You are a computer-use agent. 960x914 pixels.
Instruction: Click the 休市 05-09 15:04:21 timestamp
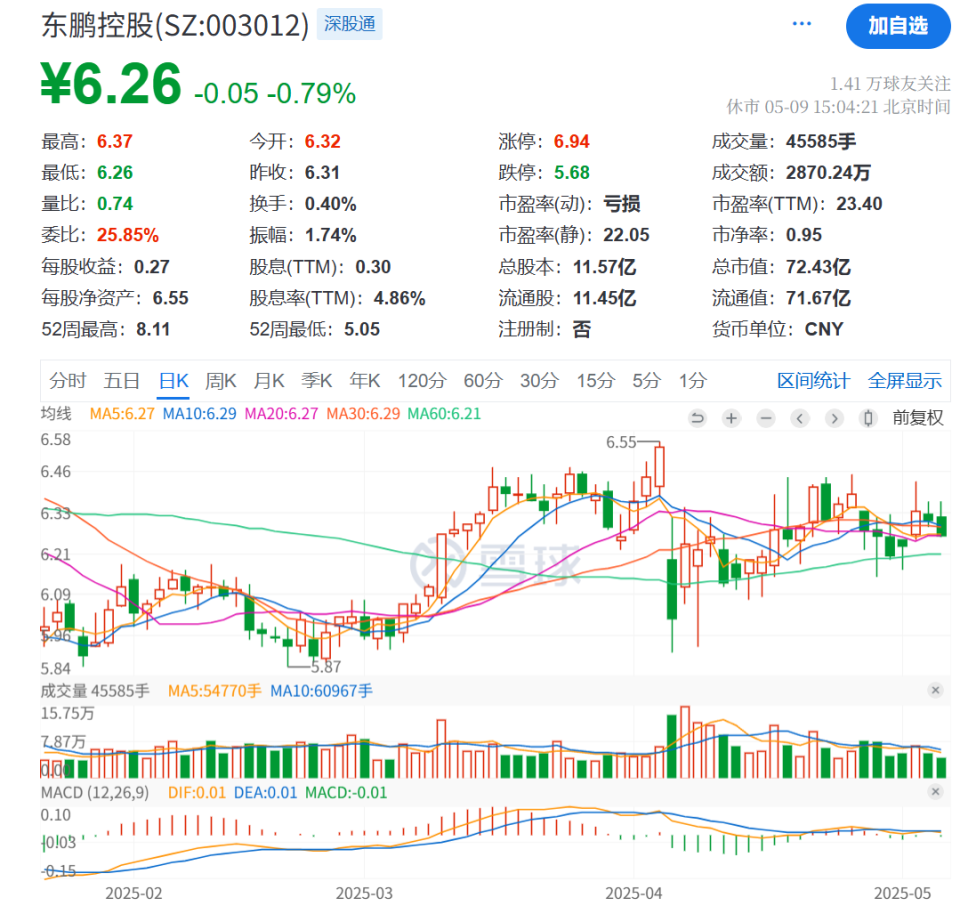pyautogui.click(x=838, y=107)
